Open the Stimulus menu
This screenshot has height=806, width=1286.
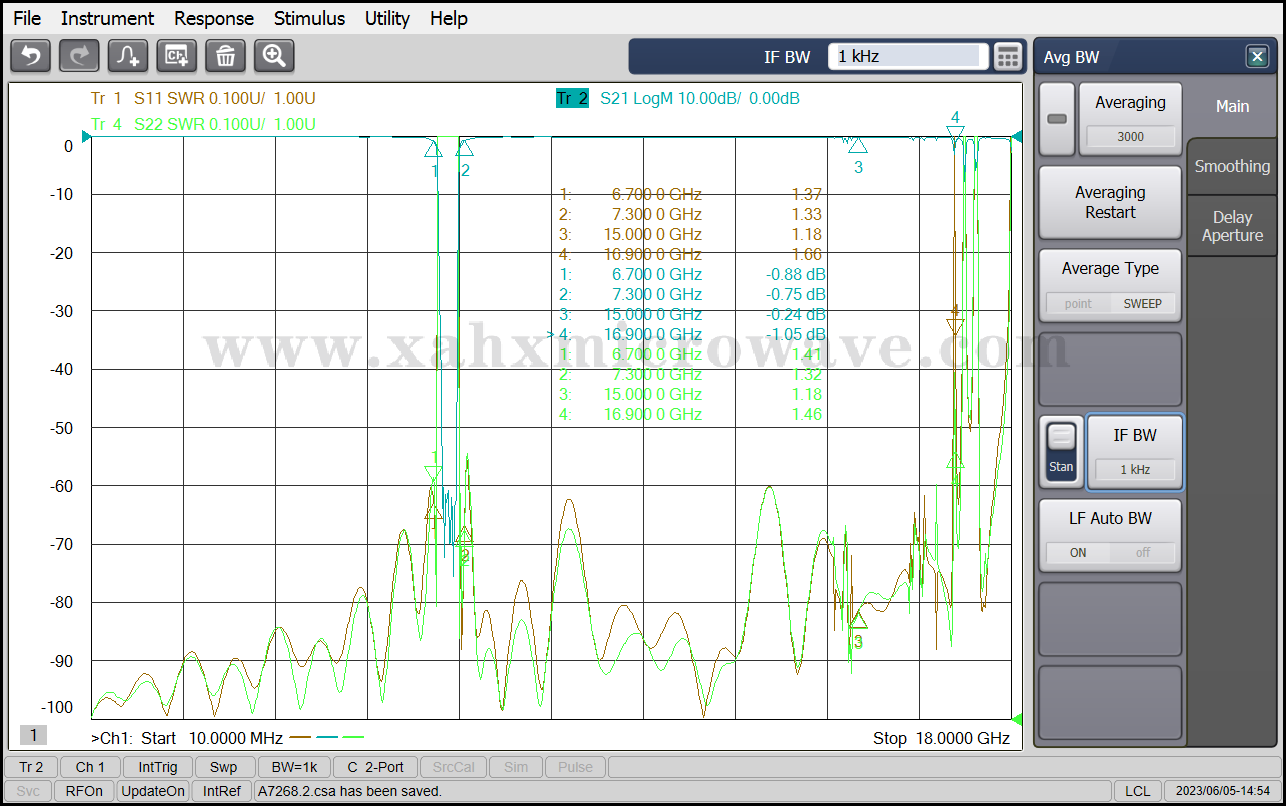309,18
